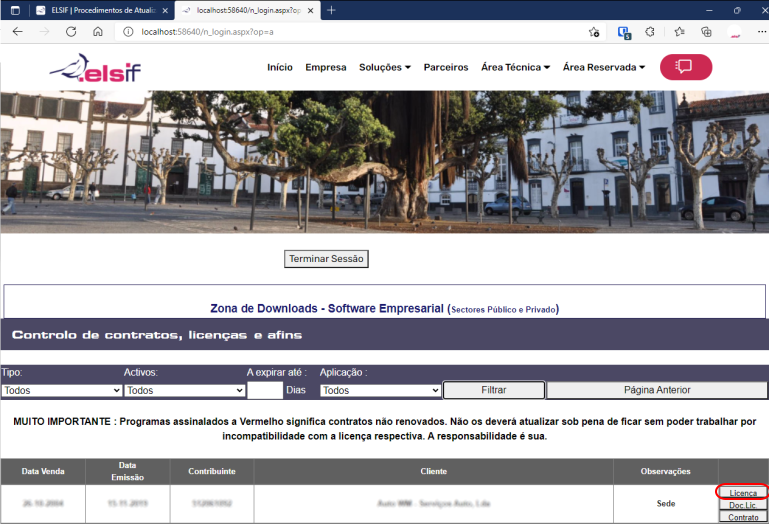This screenshot has height=524, width=769.
Task: Expand the Activos dropdown
Action: tap(184, 390)
